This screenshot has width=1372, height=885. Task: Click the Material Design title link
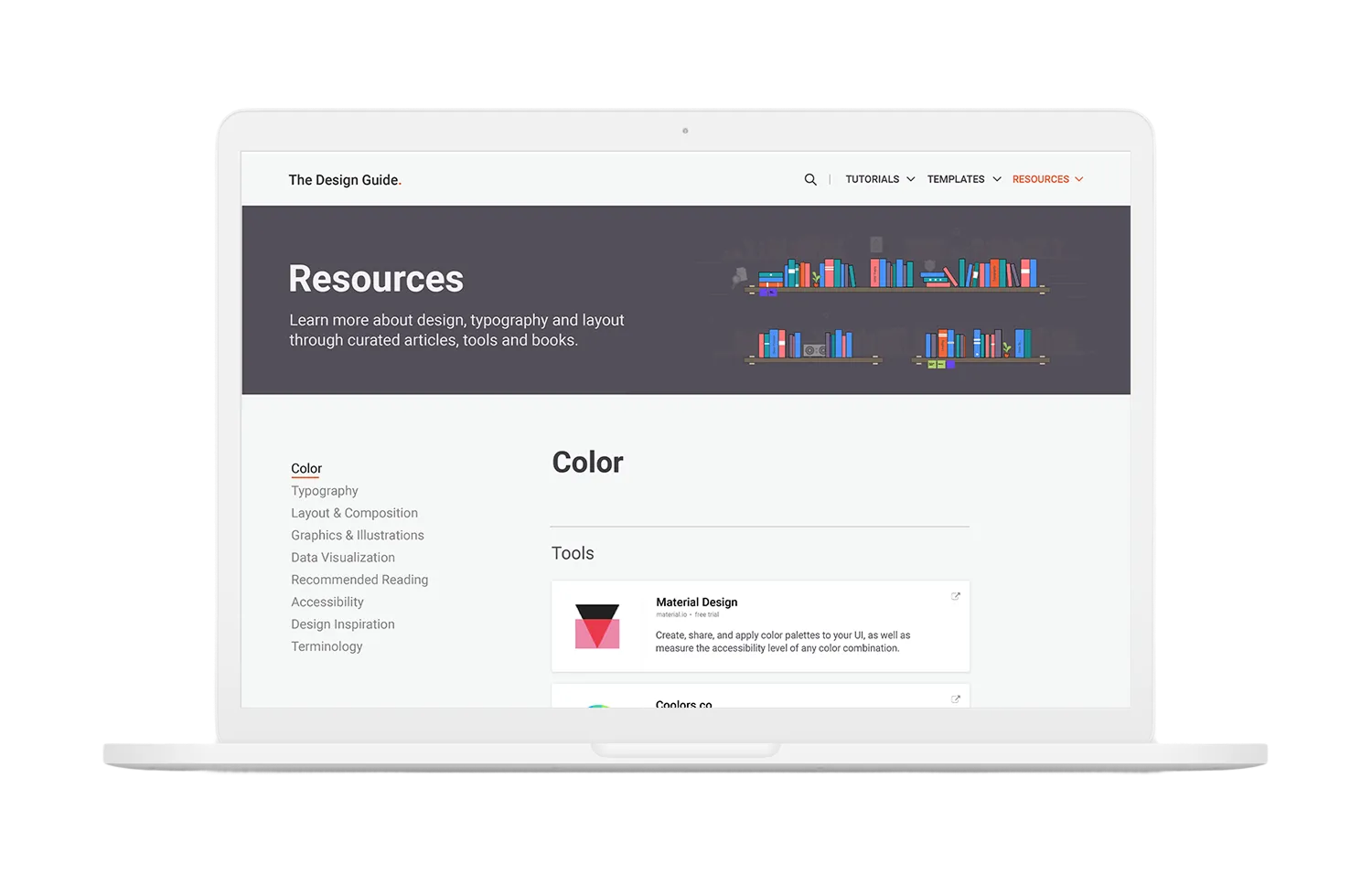(x=696, y=602)
